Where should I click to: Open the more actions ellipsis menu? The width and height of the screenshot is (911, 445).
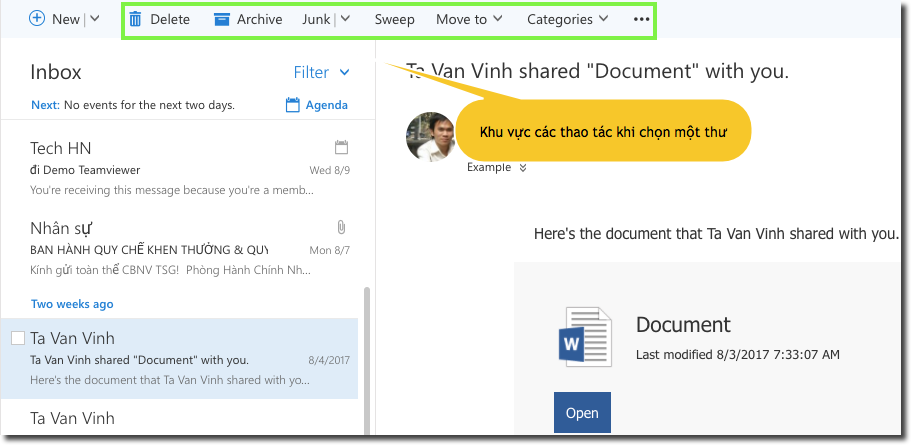[641, 19]
